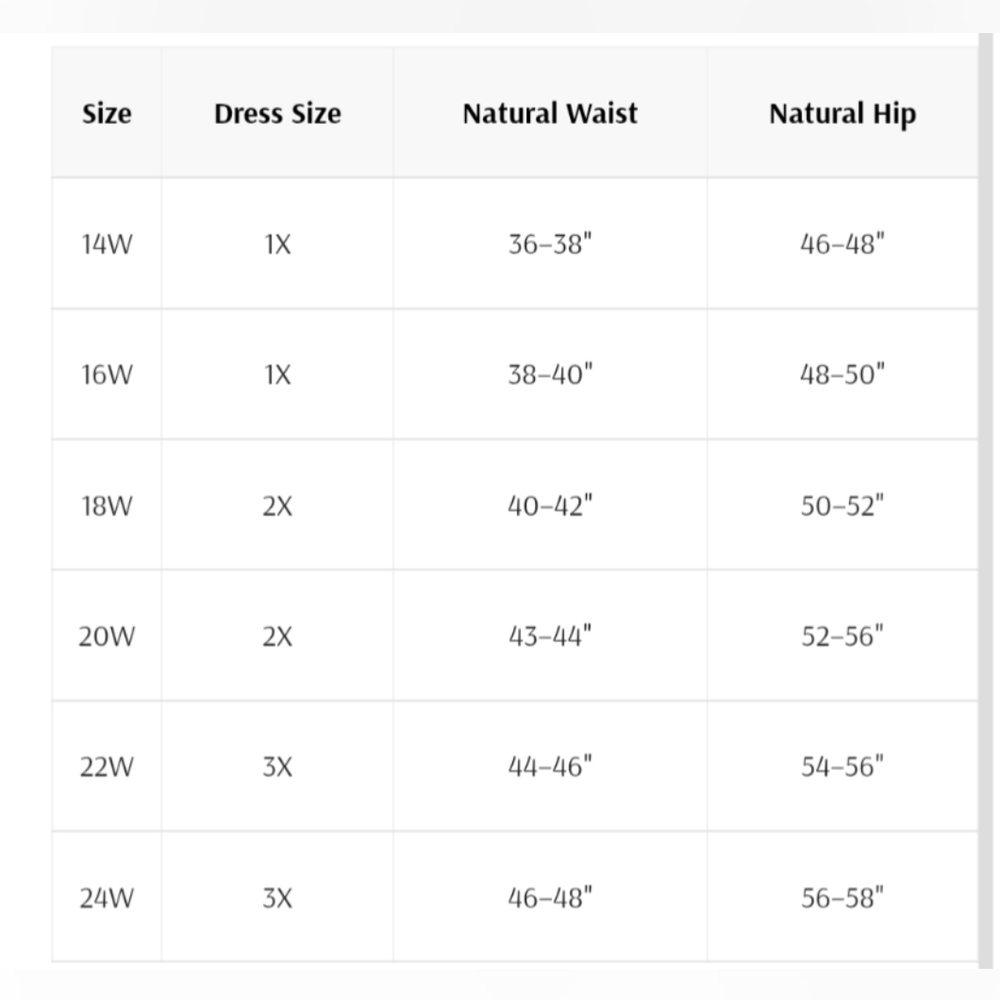This screenshot has width=1000, height=1000.
Task: Click the Natural Hip column header
Action: [x=842, y=114]
